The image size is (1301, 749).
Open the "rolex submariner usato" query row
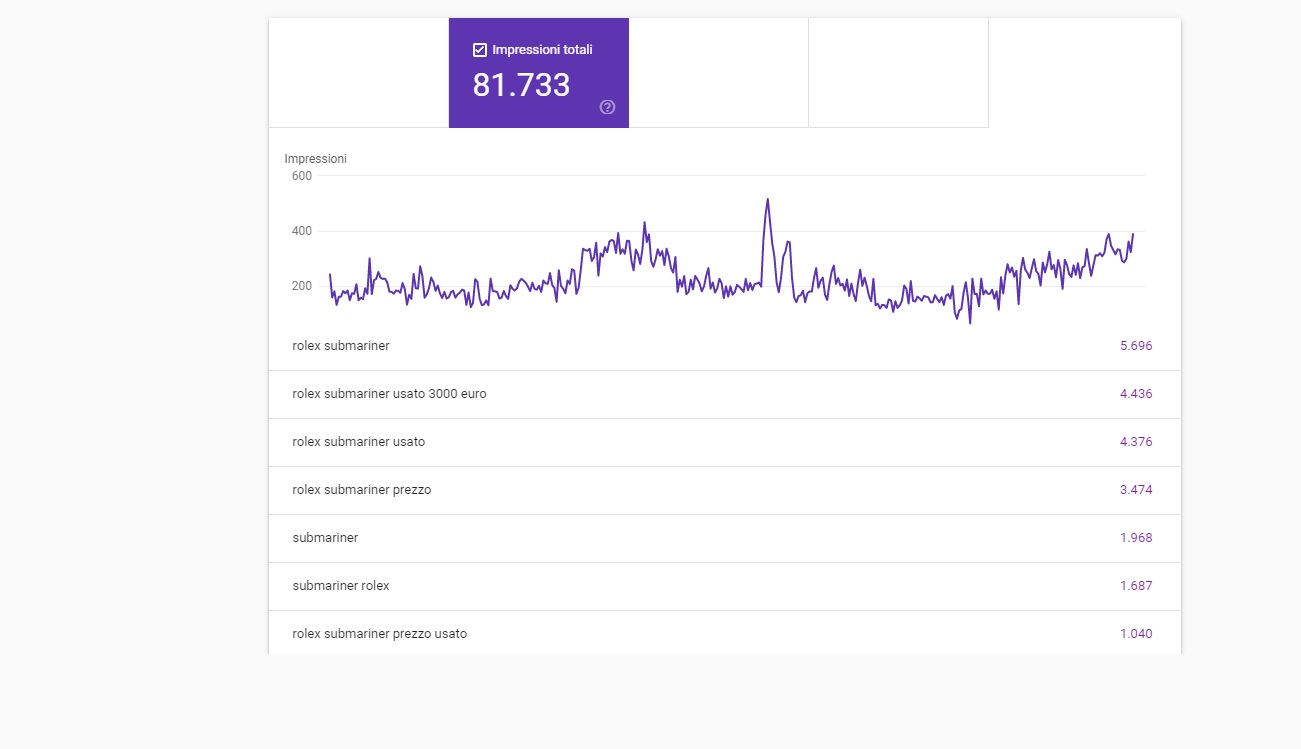click(x=725, y=442)
